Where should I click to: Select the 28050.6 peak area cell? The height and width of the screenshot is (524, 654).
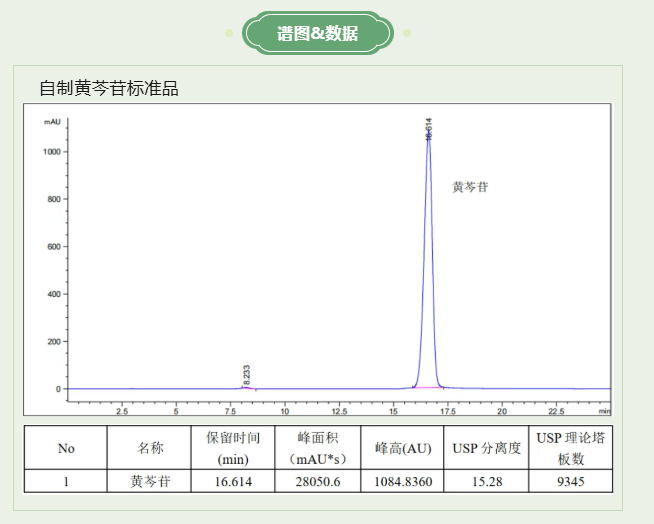coord(318,481)
